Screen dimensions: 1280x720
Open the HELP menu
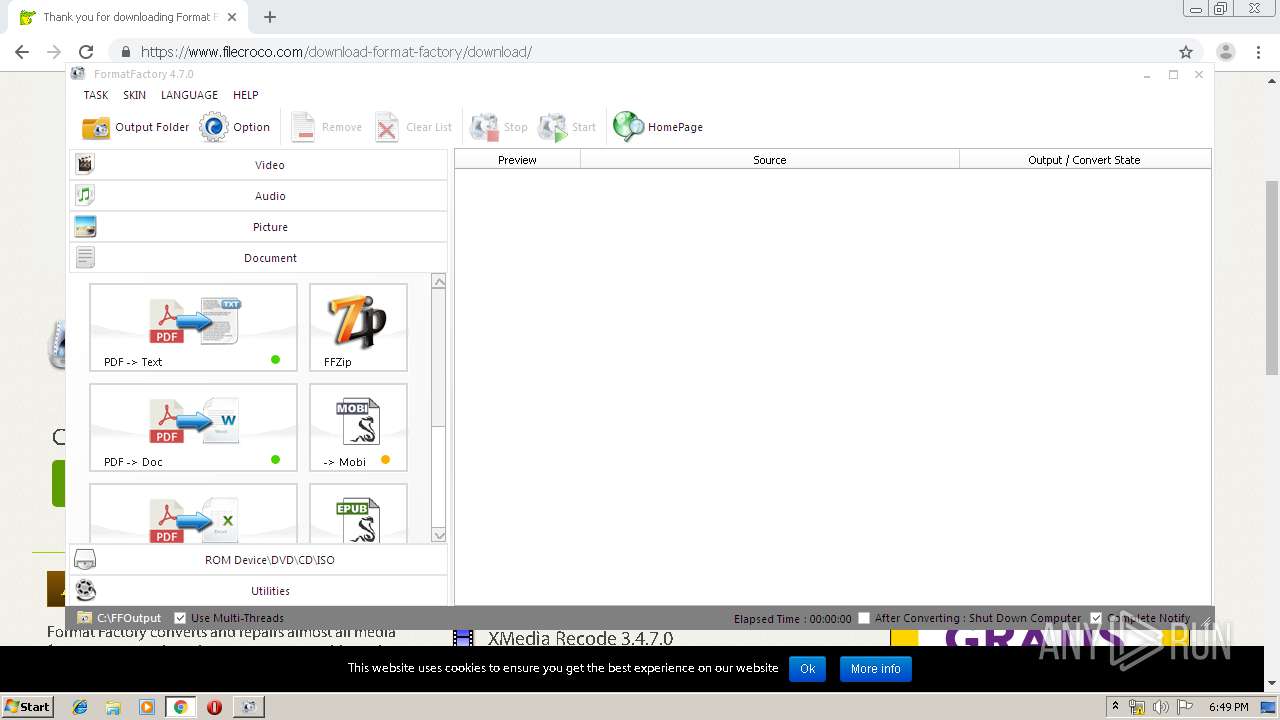tap(246, 95)
